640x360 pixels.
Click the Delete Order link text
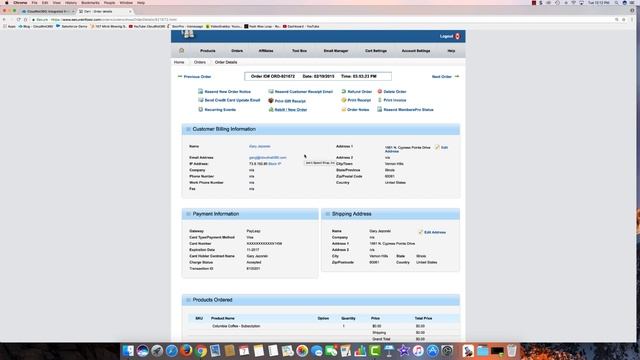(x=395, y=92)
